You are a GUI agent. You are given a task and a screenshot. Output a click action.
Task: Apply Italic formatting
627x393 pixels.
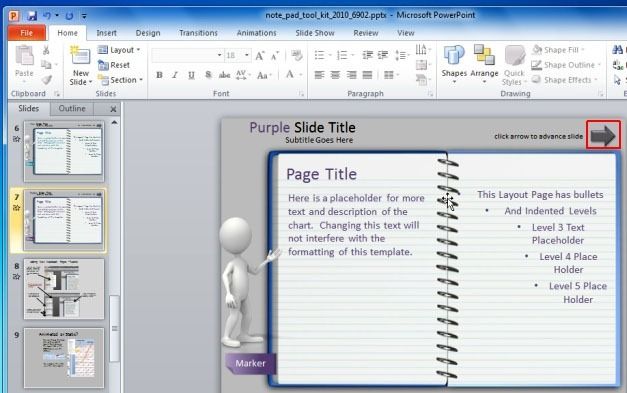point(175,75)
